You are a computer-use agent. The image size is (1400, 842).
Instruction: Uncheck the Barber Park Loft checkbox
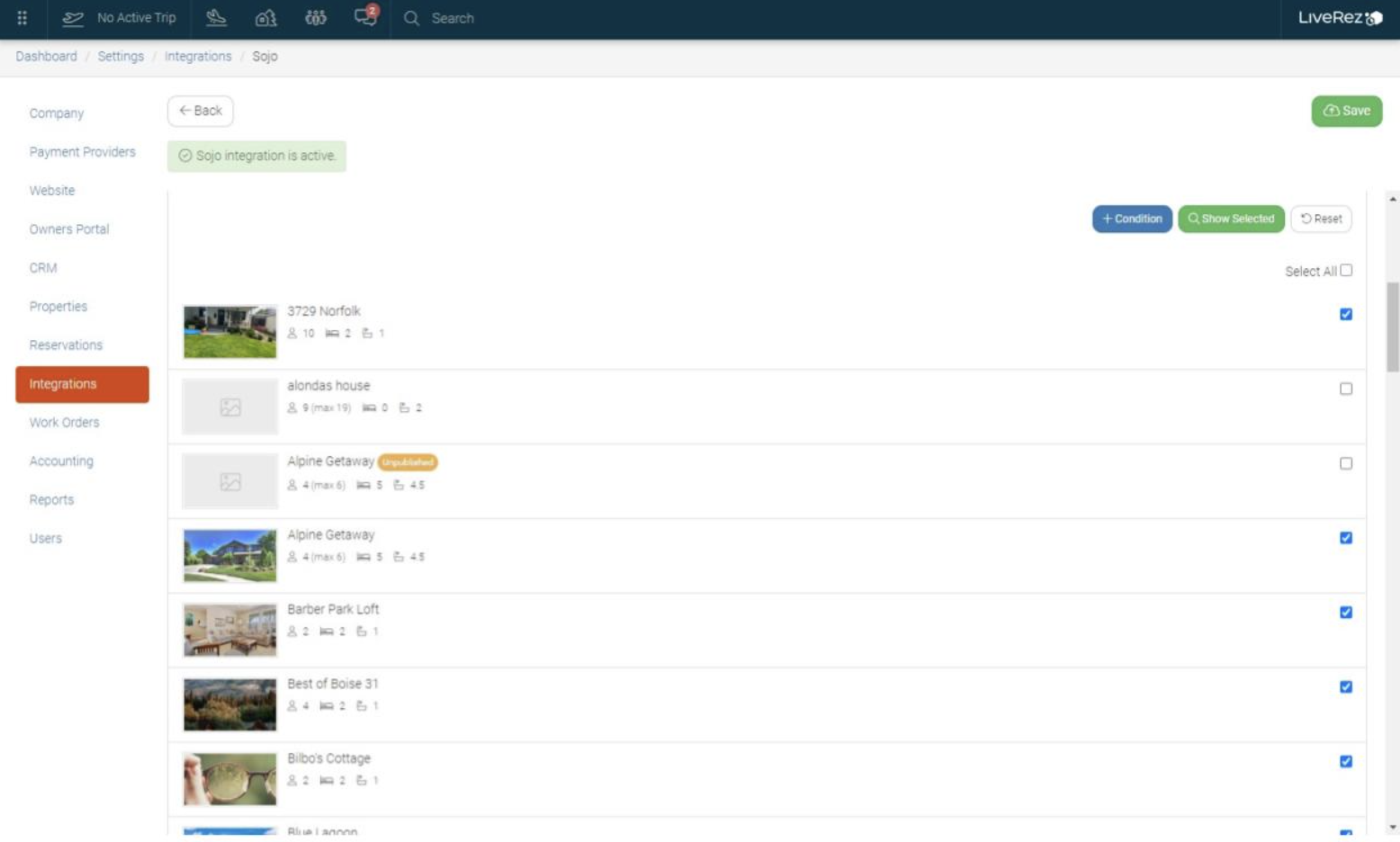coord(1345,612)
